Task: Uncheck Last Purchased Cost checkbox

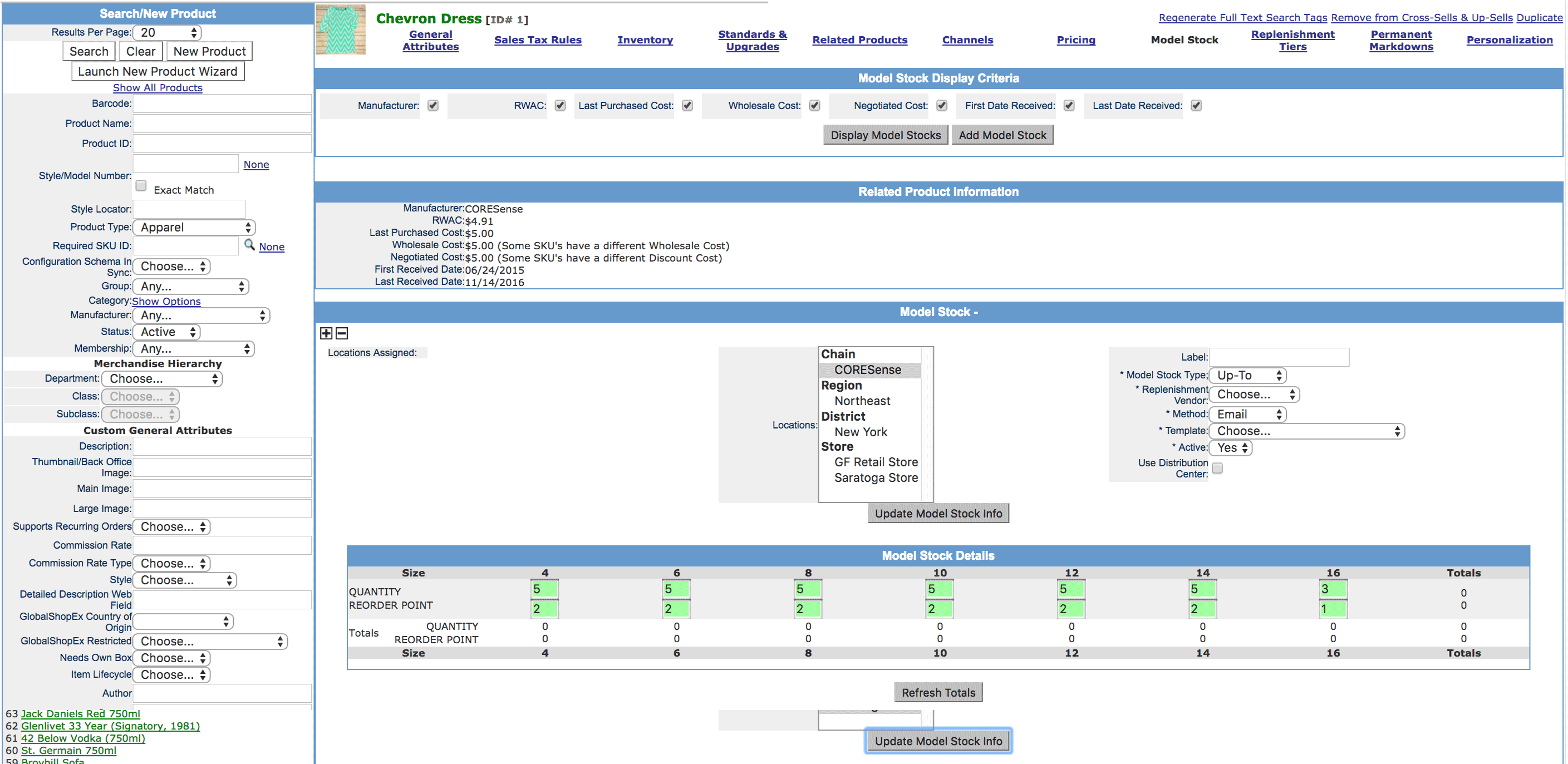Action: coord(687,105)
